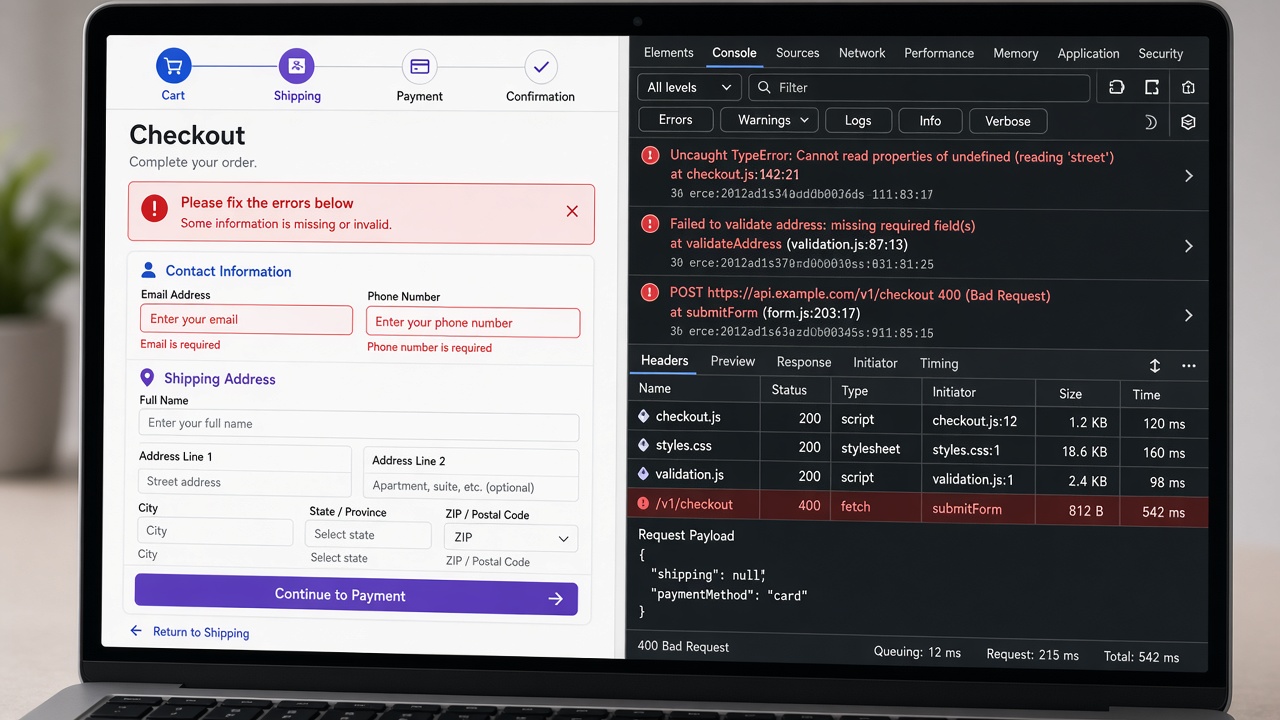1280x720 pixels.
Task: Click the Confirmation checkmark step icon
Action: click(x=541, y=67)
